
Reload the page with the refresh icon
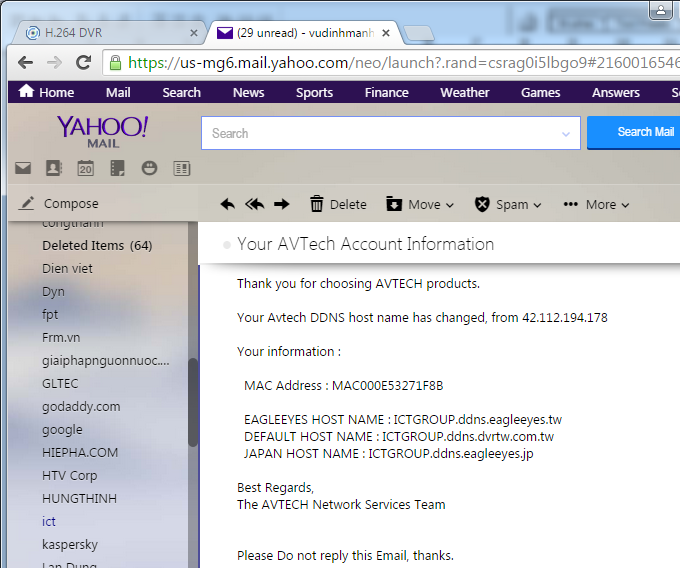tap(83, 63)
